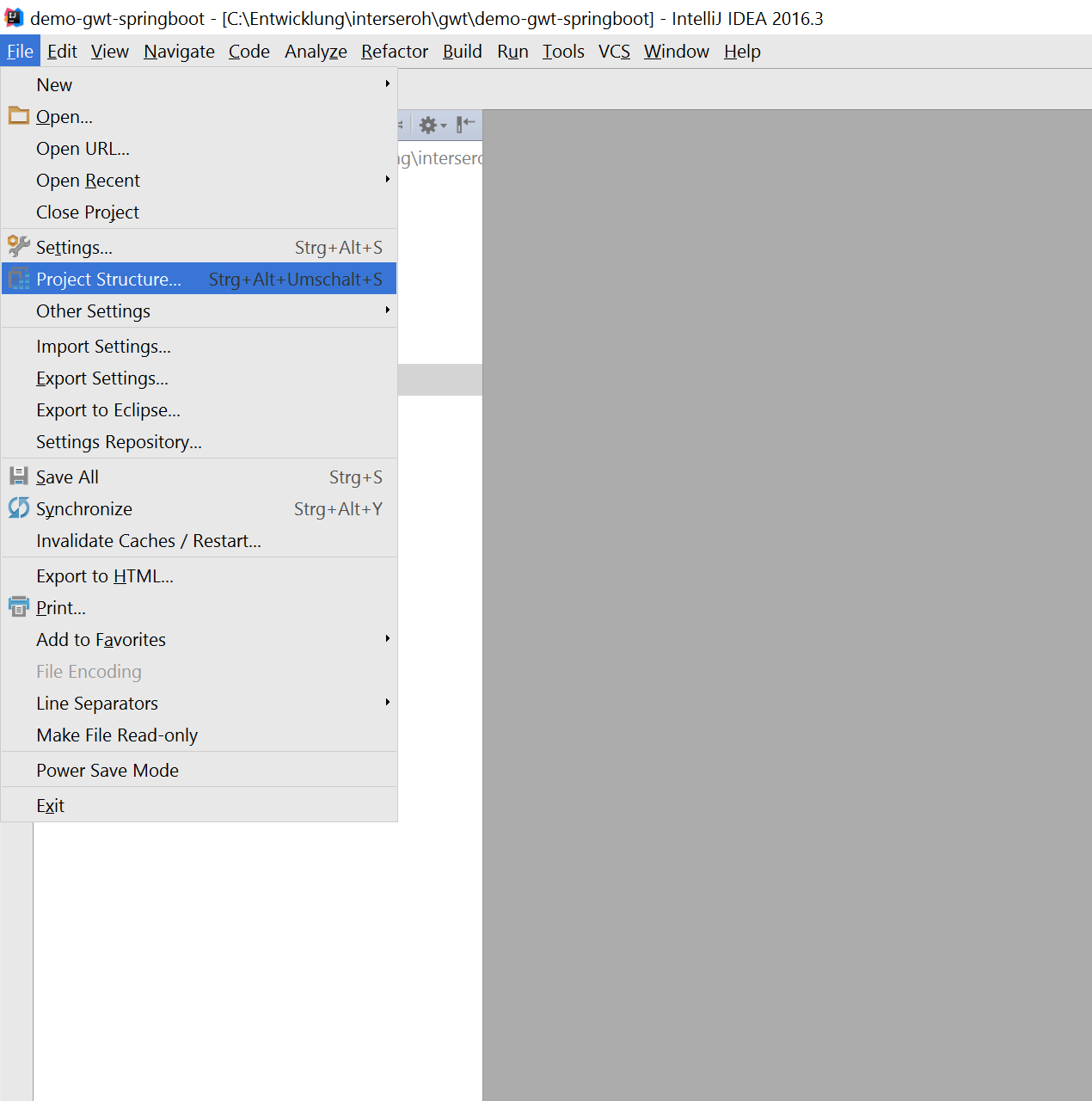Select Synchronize menu entry
This screenshot has height=1101, width=1092.
click(x=199, y=508)
